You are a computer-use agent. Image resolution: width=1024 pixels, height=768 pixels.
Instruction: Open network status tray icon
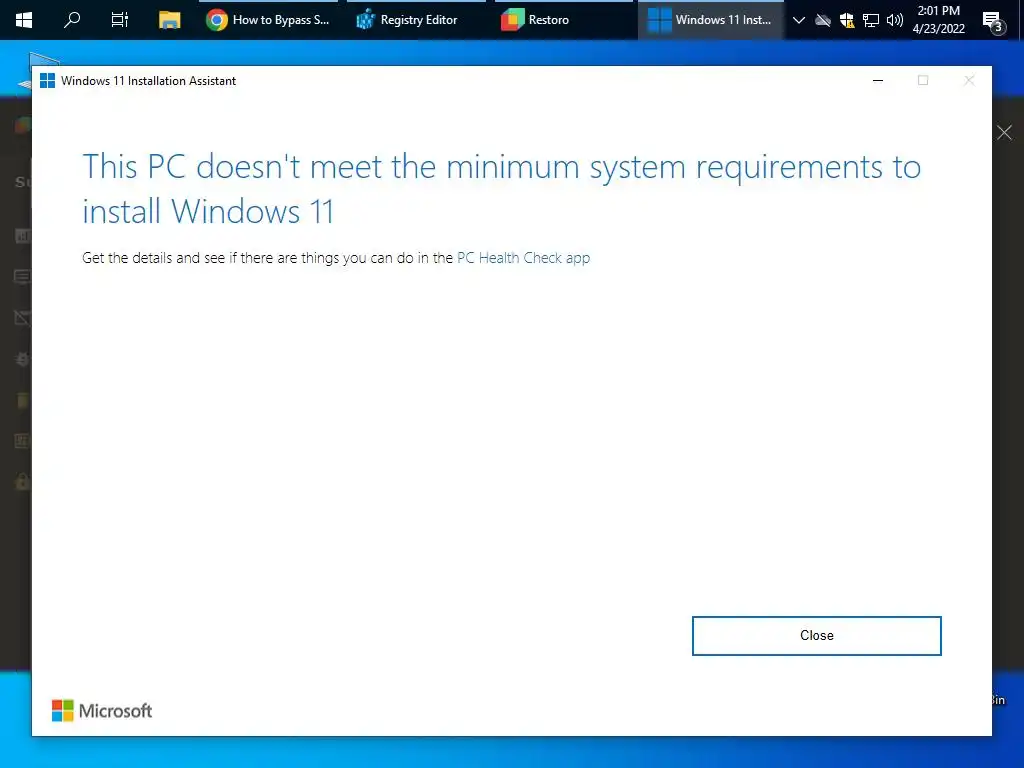(871, 20)
